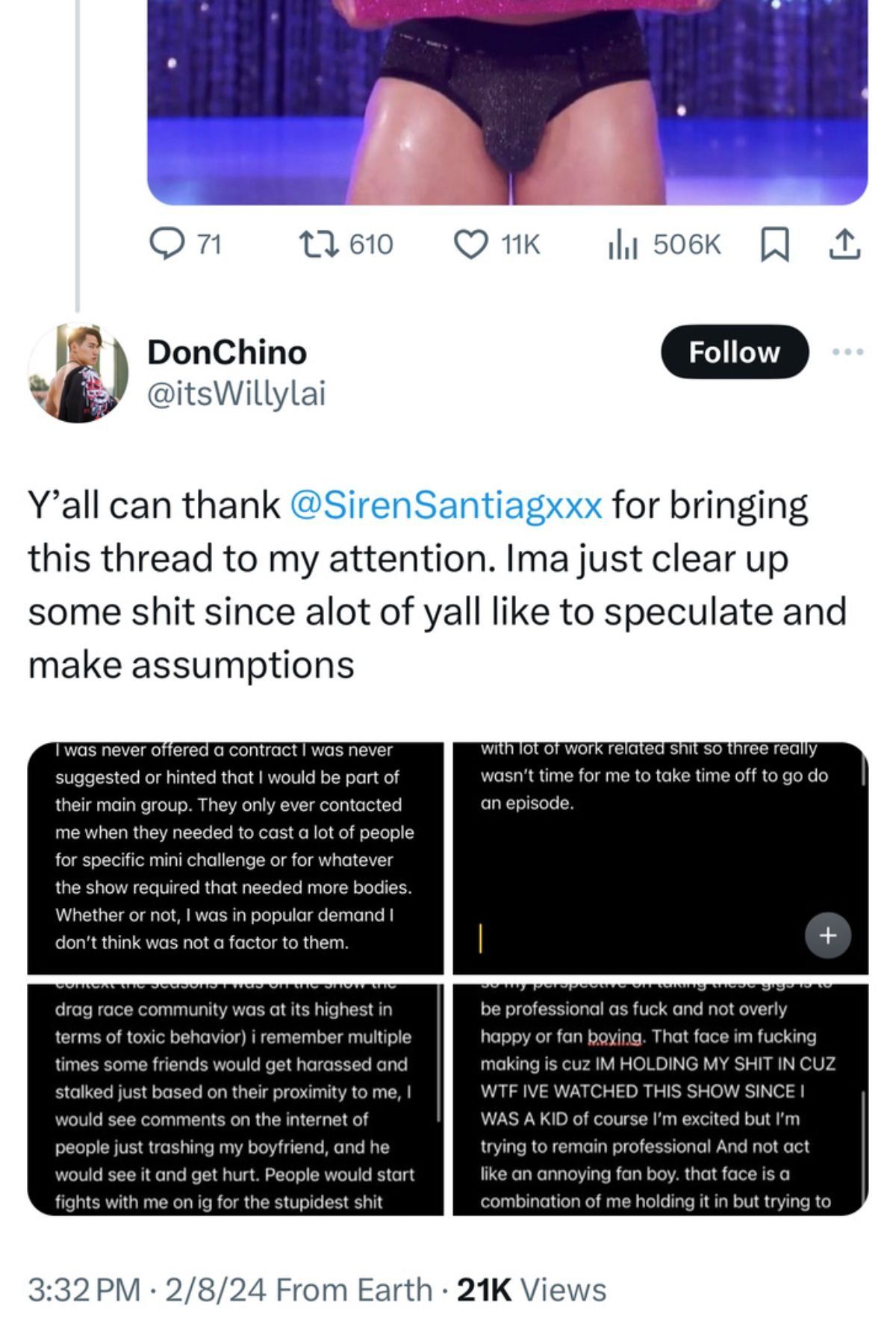
Task: Open view analytics bar chart icon
Action: point(622,244)
